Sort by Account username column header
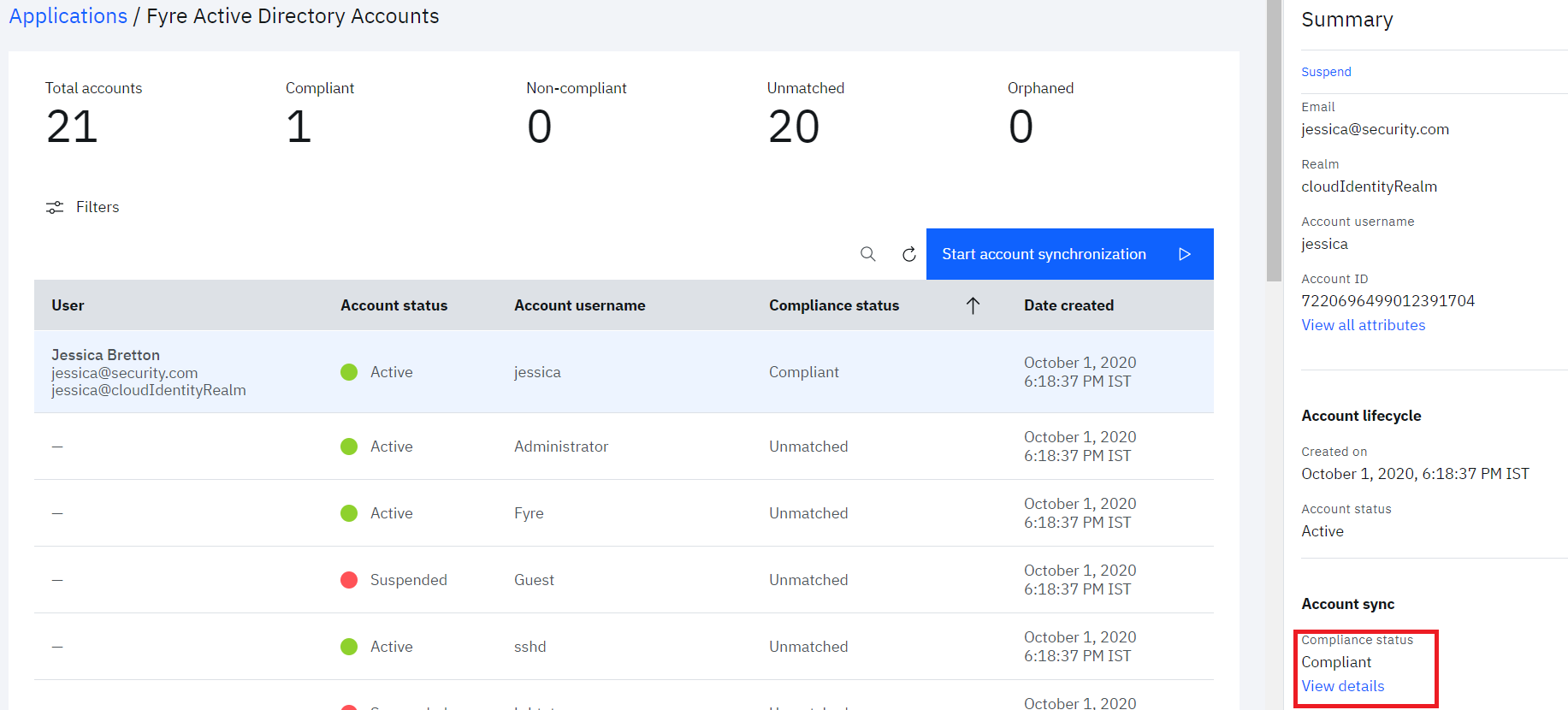 (x=580, y=305)
